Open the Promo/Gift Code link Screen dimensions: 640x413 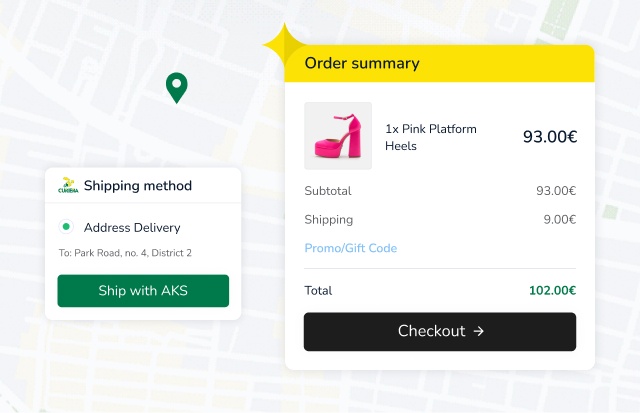350,248
